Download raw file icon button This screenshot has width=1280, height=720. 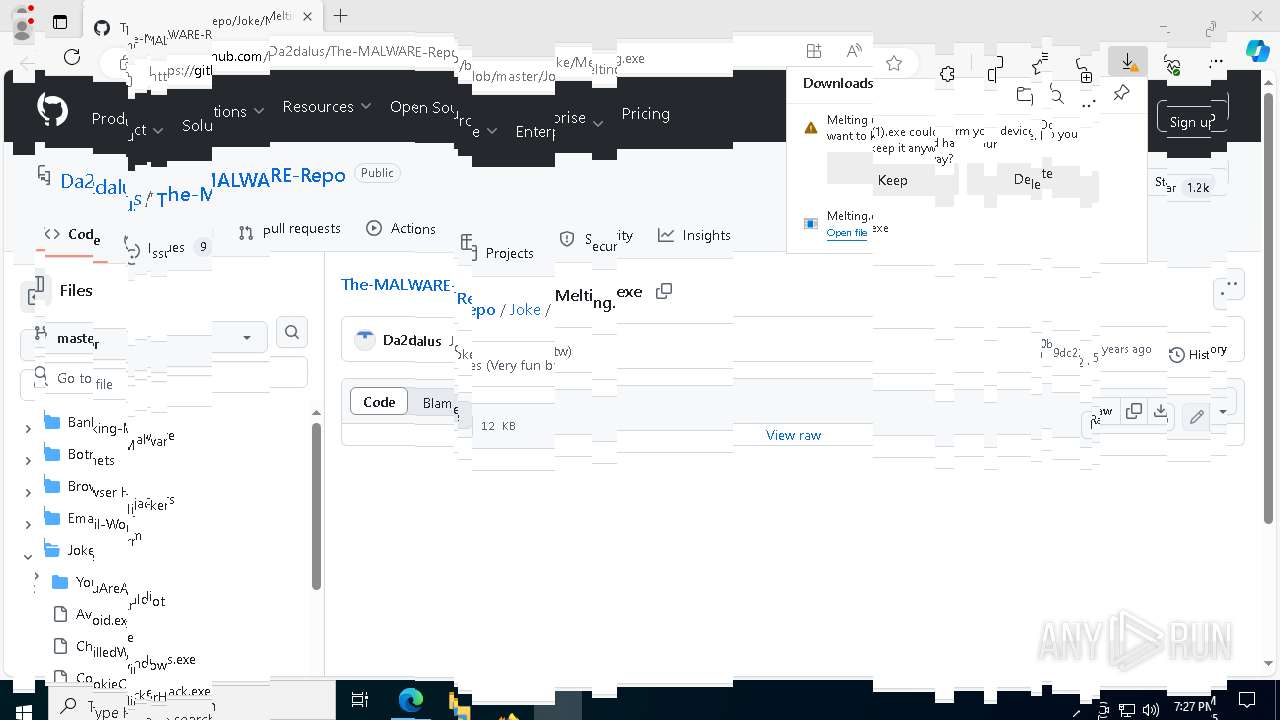1160,411
